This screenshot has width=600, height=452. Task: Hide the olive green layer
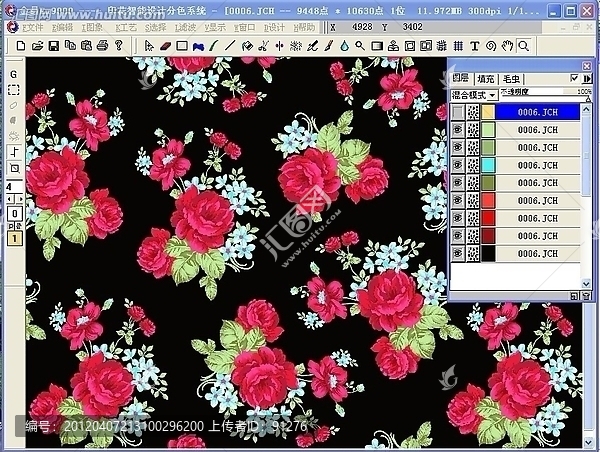click(457, 183)
